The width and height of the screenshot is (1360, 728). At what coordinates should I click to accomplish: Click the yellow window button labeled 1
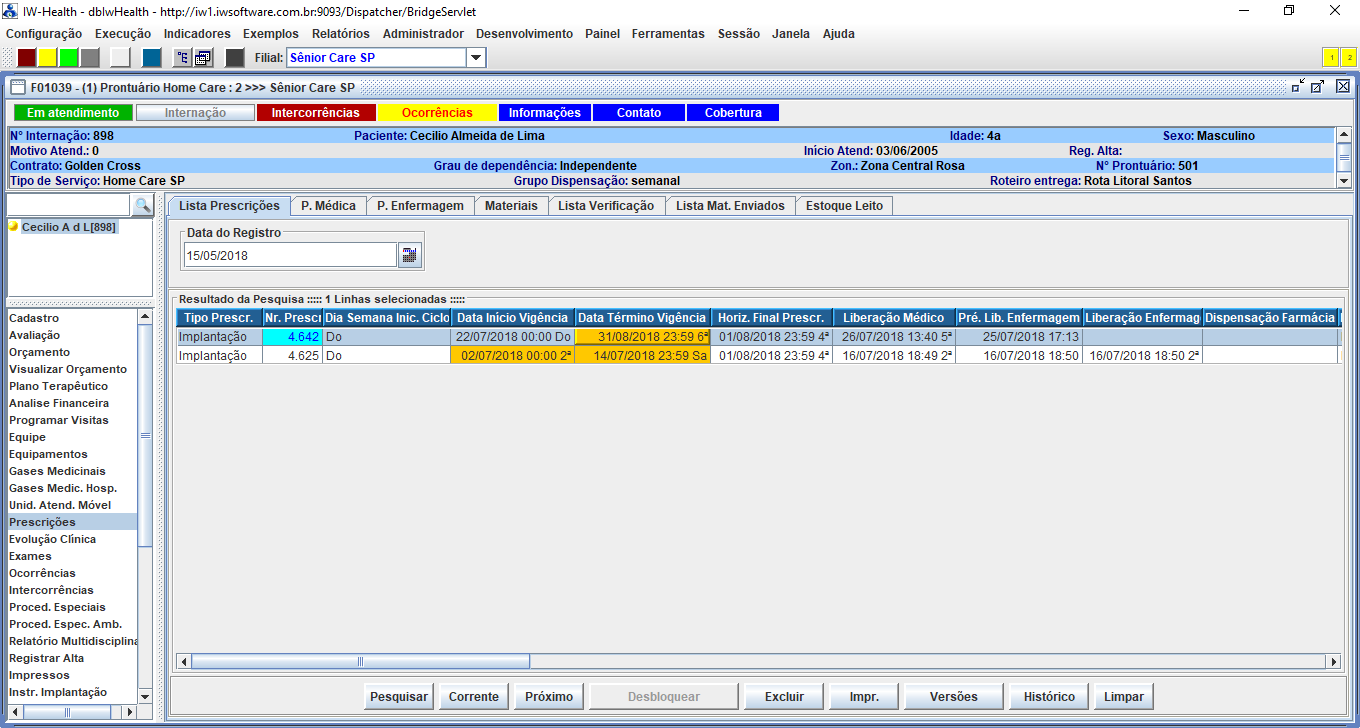point(1331,58)
